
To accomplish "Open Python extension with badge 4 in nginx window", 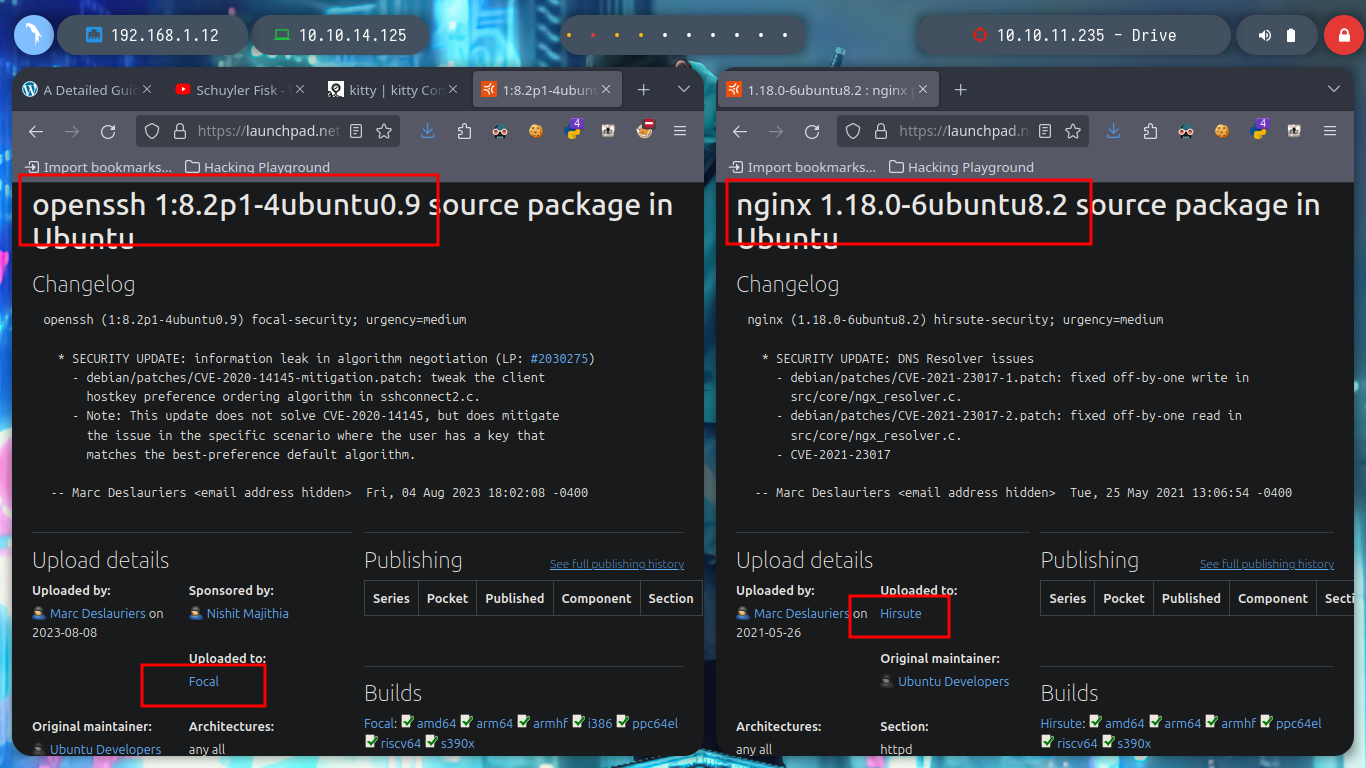I will tap(1258, 130).
